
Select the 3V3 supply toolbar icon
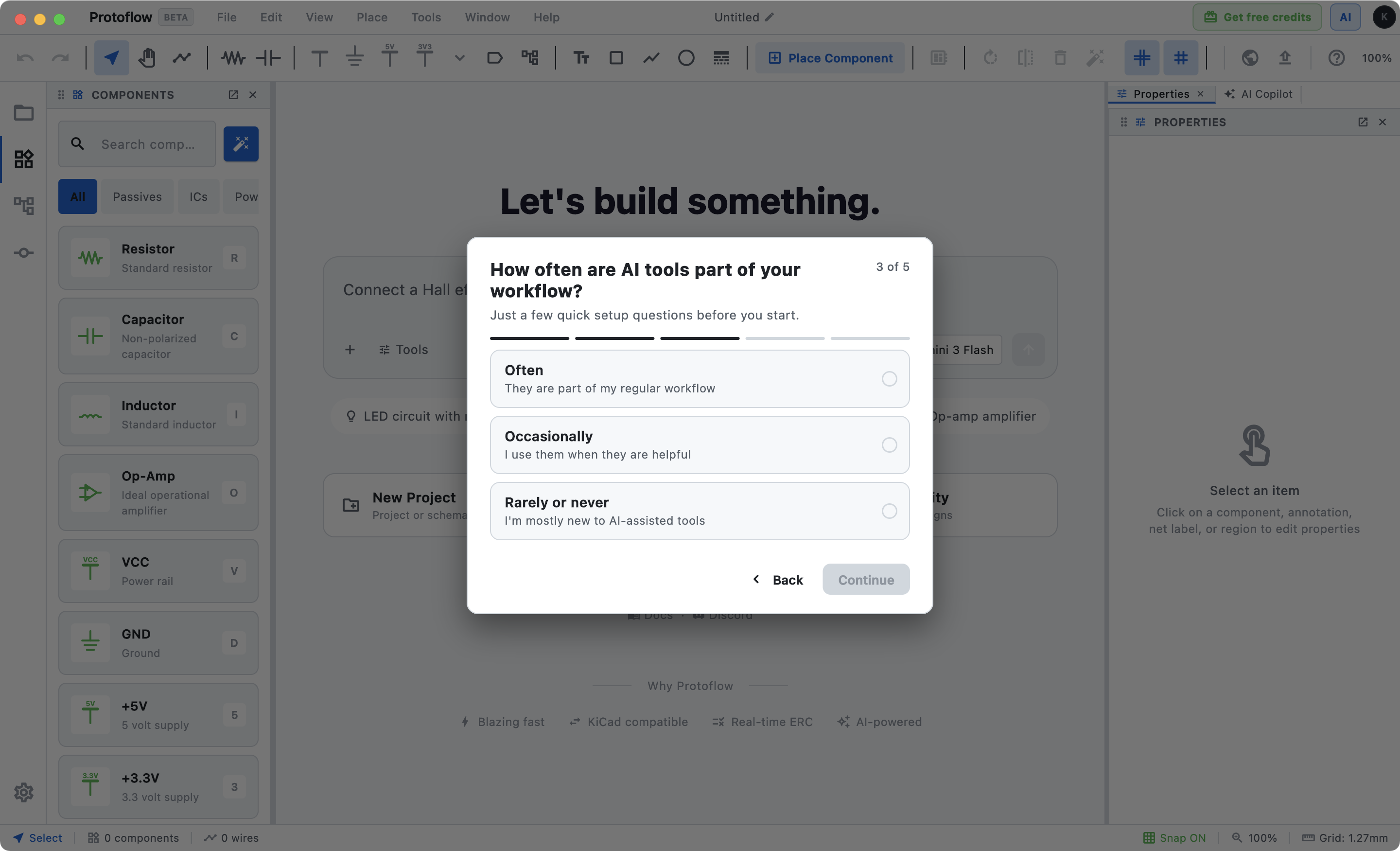coord(424,56)
